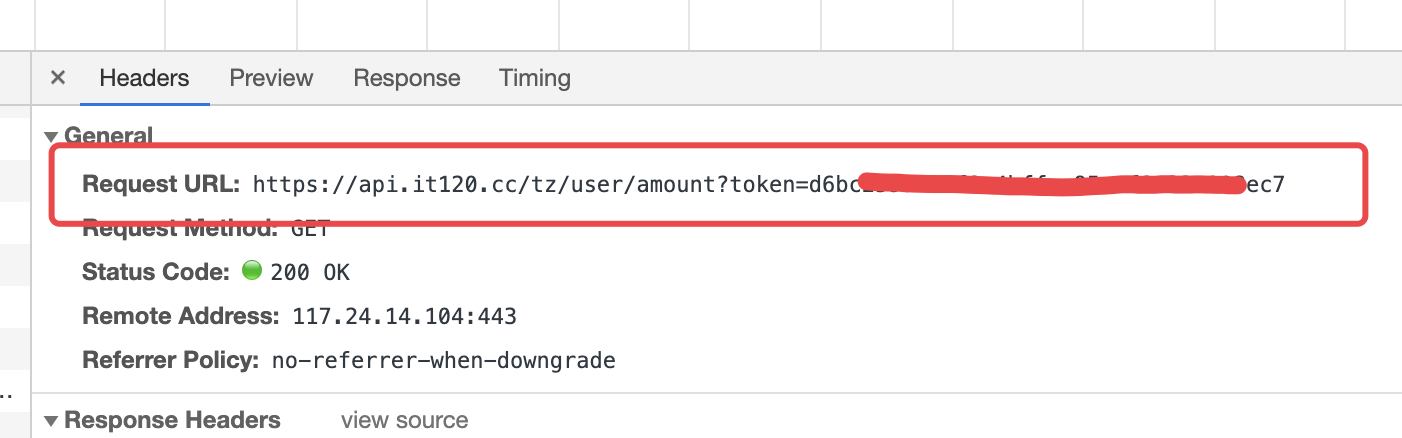
Task: Switch to the Headers tab
Action: point(144,78)
